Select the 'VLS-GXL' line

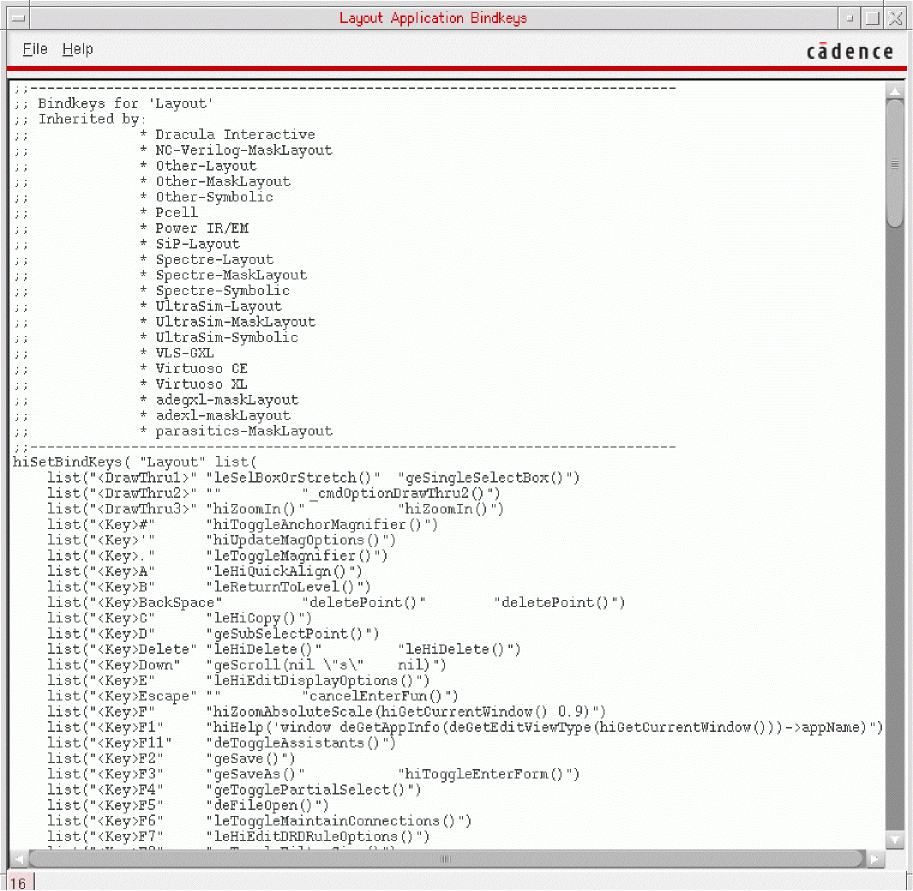(178, 353)
